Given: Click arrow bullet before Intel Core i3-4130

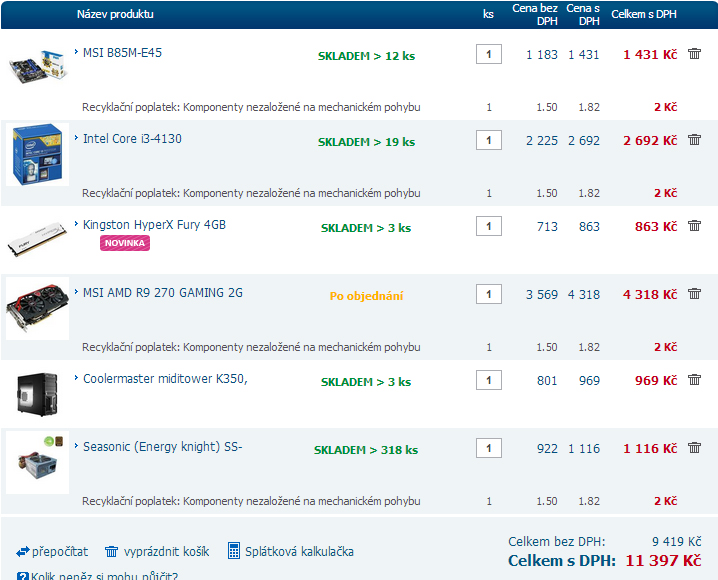Looking at the screenshot, I should [x=76, y=138].
